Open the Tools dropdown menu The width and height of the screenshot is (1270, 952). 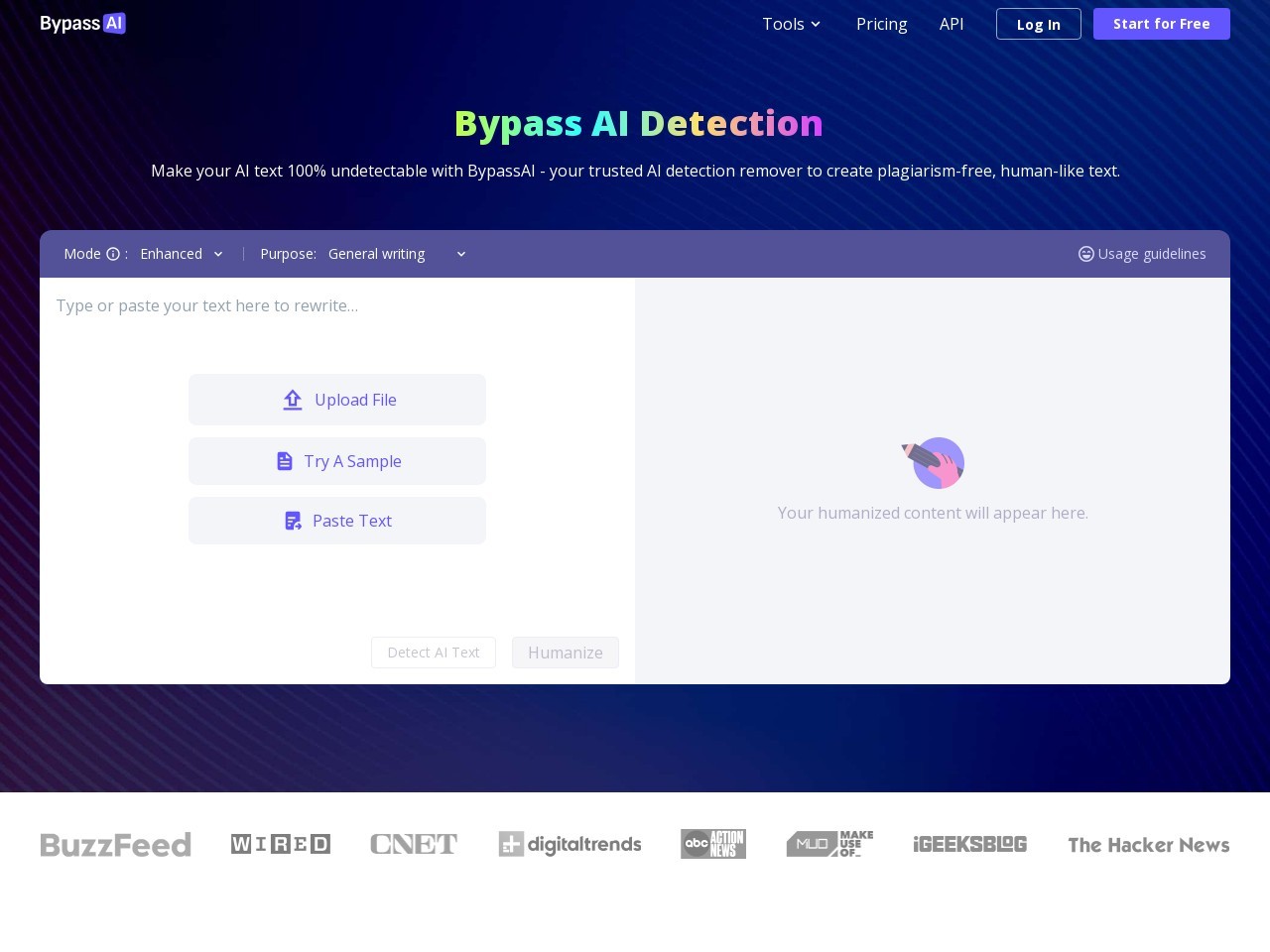[x=792, y=24]
